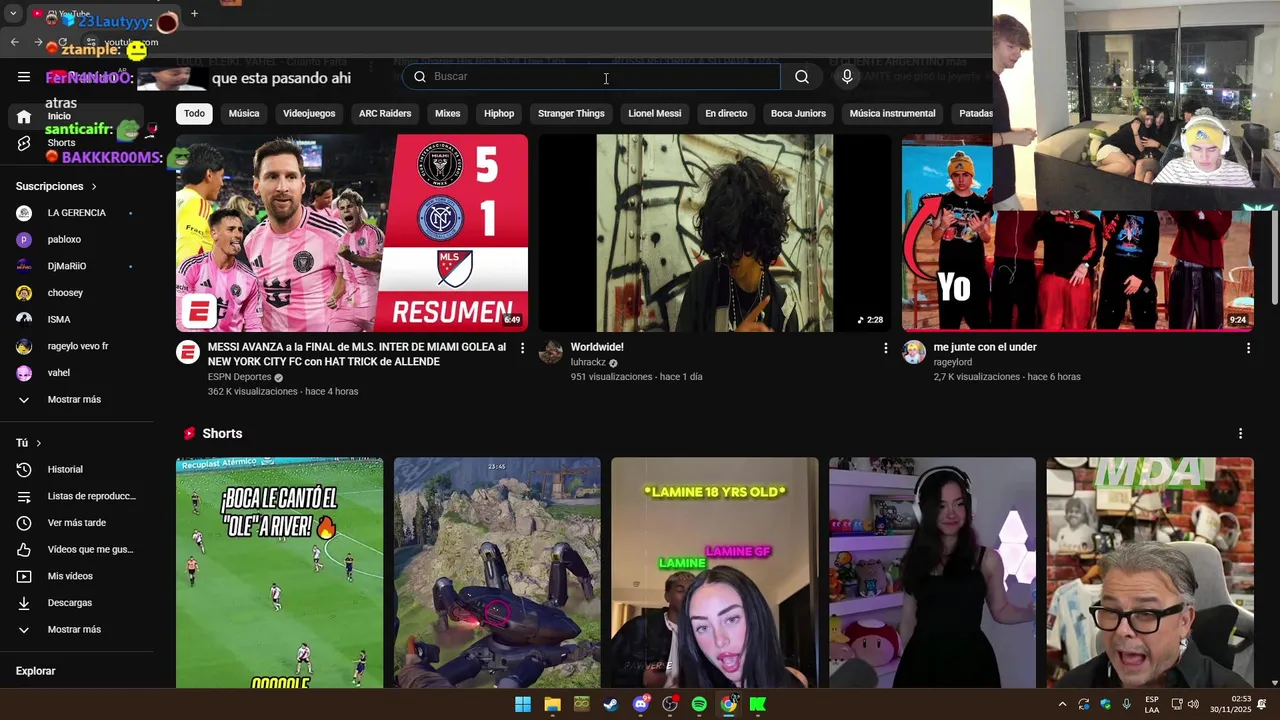1280x720 pixels.
Task: Open the taskbar volume control
Action: 1193,705
